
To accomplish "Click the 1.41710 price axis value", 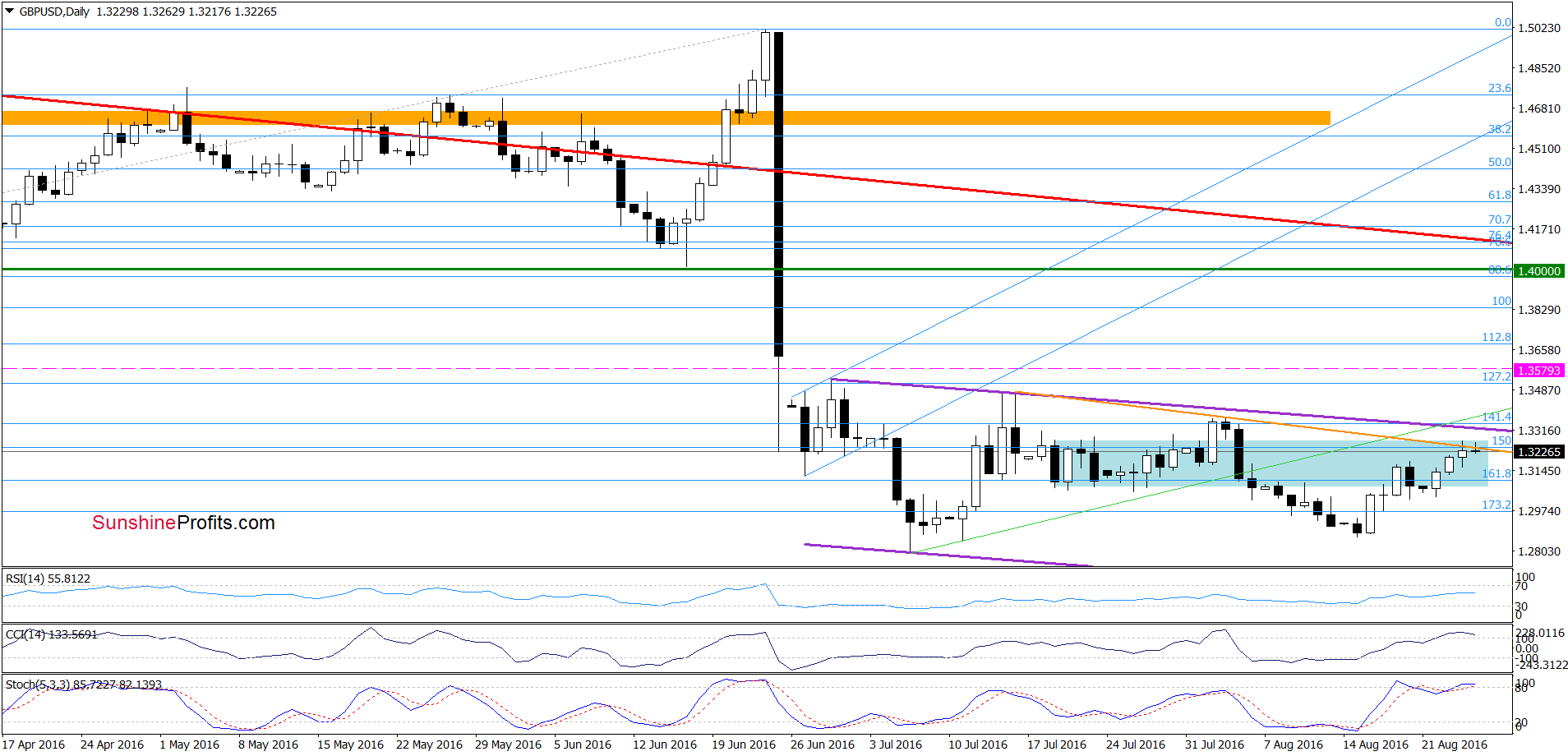I will [x=1539, y=229].
